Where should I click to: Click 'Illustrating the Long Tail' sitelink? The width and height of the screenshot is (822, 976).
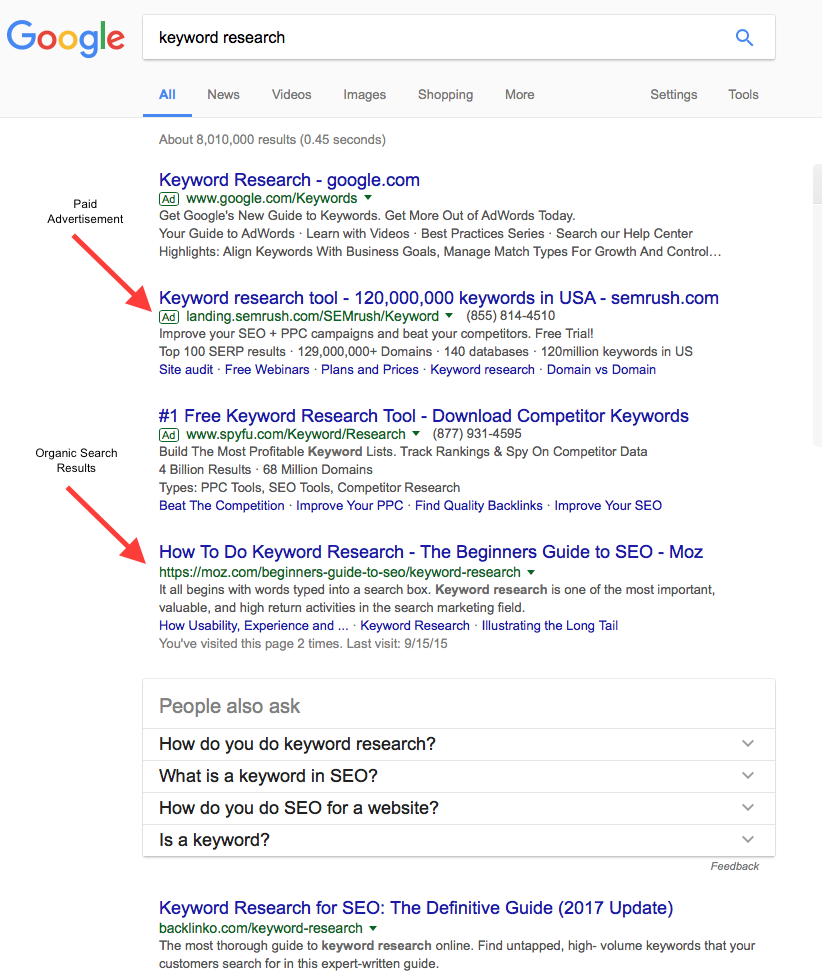549,626
